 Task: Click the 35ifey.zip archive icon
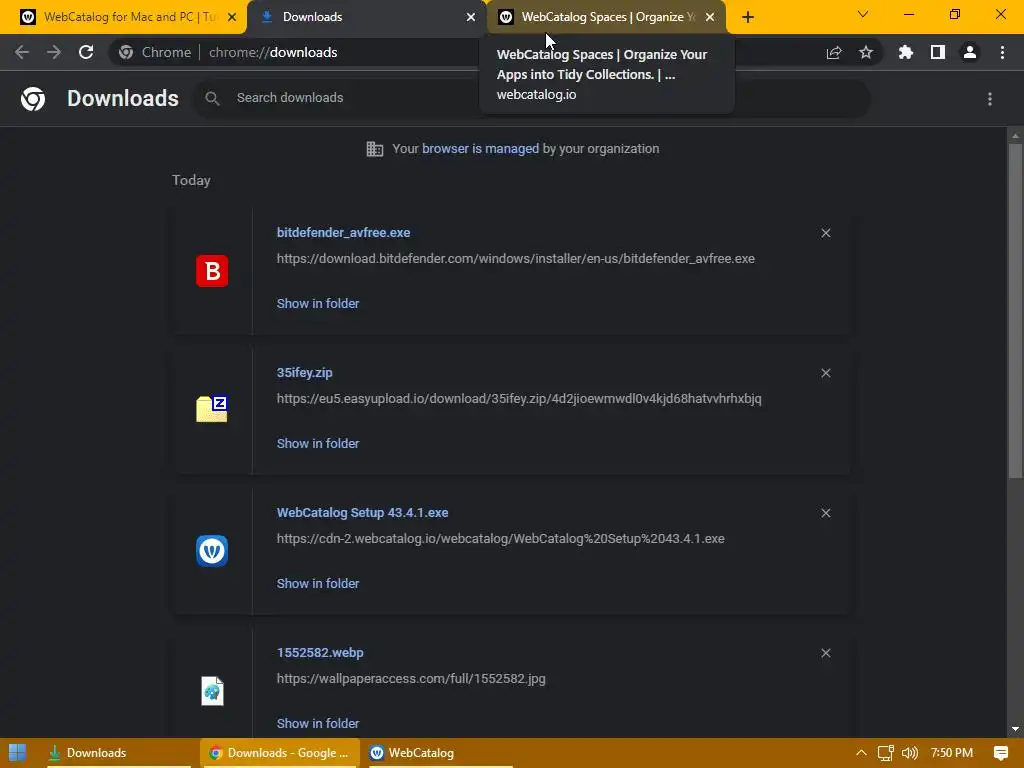(212, 409)
